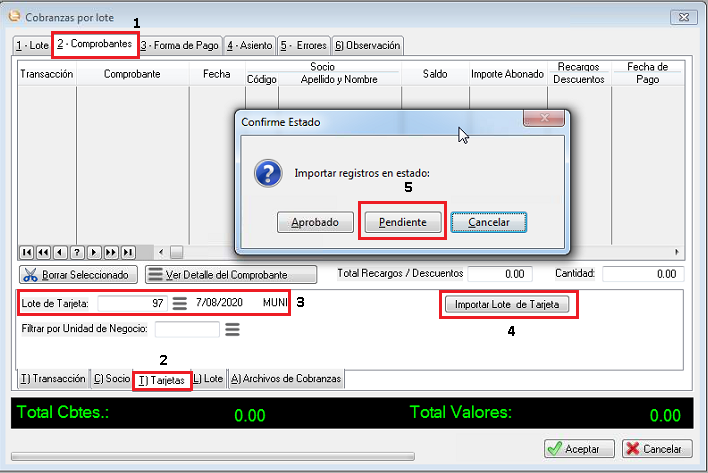Choose Pendiente in Confirme Estado dialog
708x473 pixels.
402,222
